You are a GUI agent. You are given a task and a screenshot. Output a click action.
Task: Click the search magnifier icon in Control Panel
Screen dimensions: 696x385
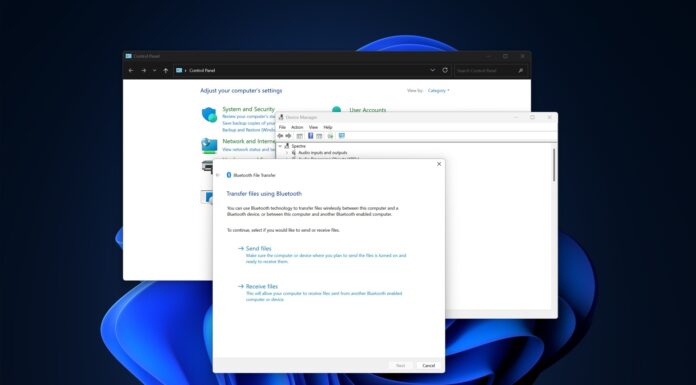(x=521, y=70)
